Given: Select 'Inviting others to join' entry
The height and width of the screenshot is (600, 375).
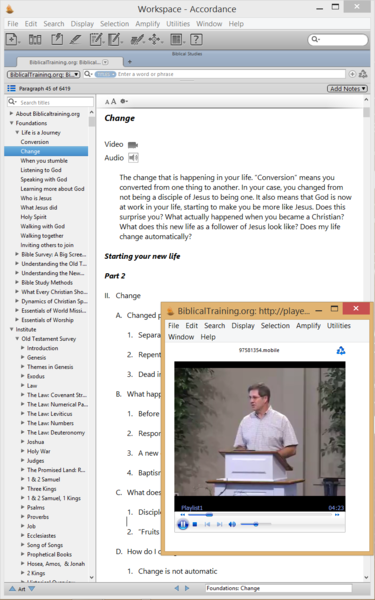Looking at the screenshot, I should pos(47,245).
